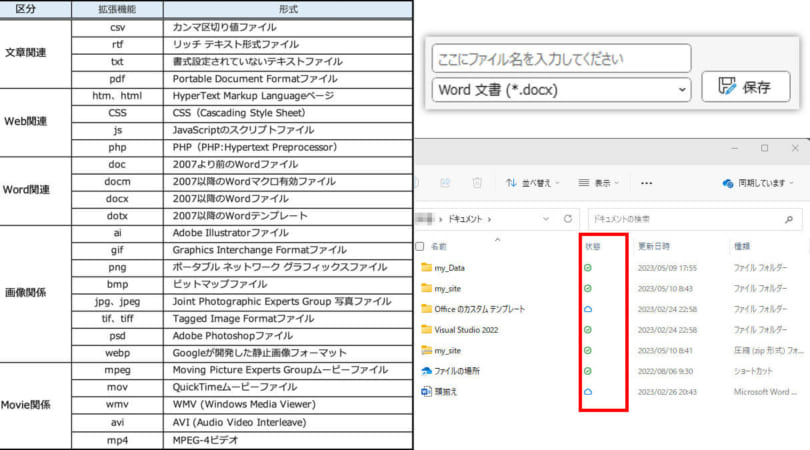Viewport: 810px width, 450px height.
Task: Click the QuickTimeムービーファイル cell
Action: point(288,387)
